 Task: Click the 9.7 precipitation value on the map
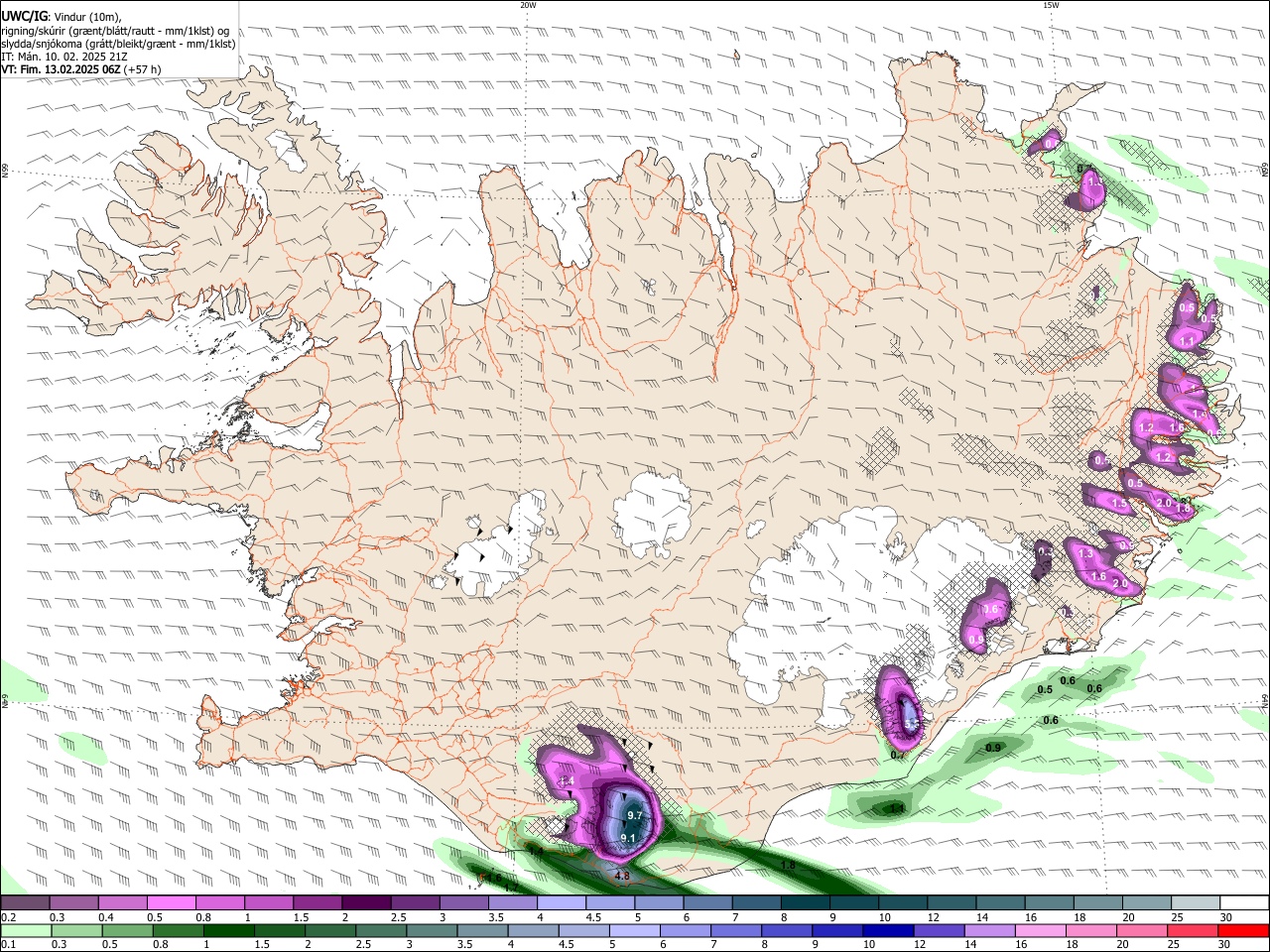636,815
